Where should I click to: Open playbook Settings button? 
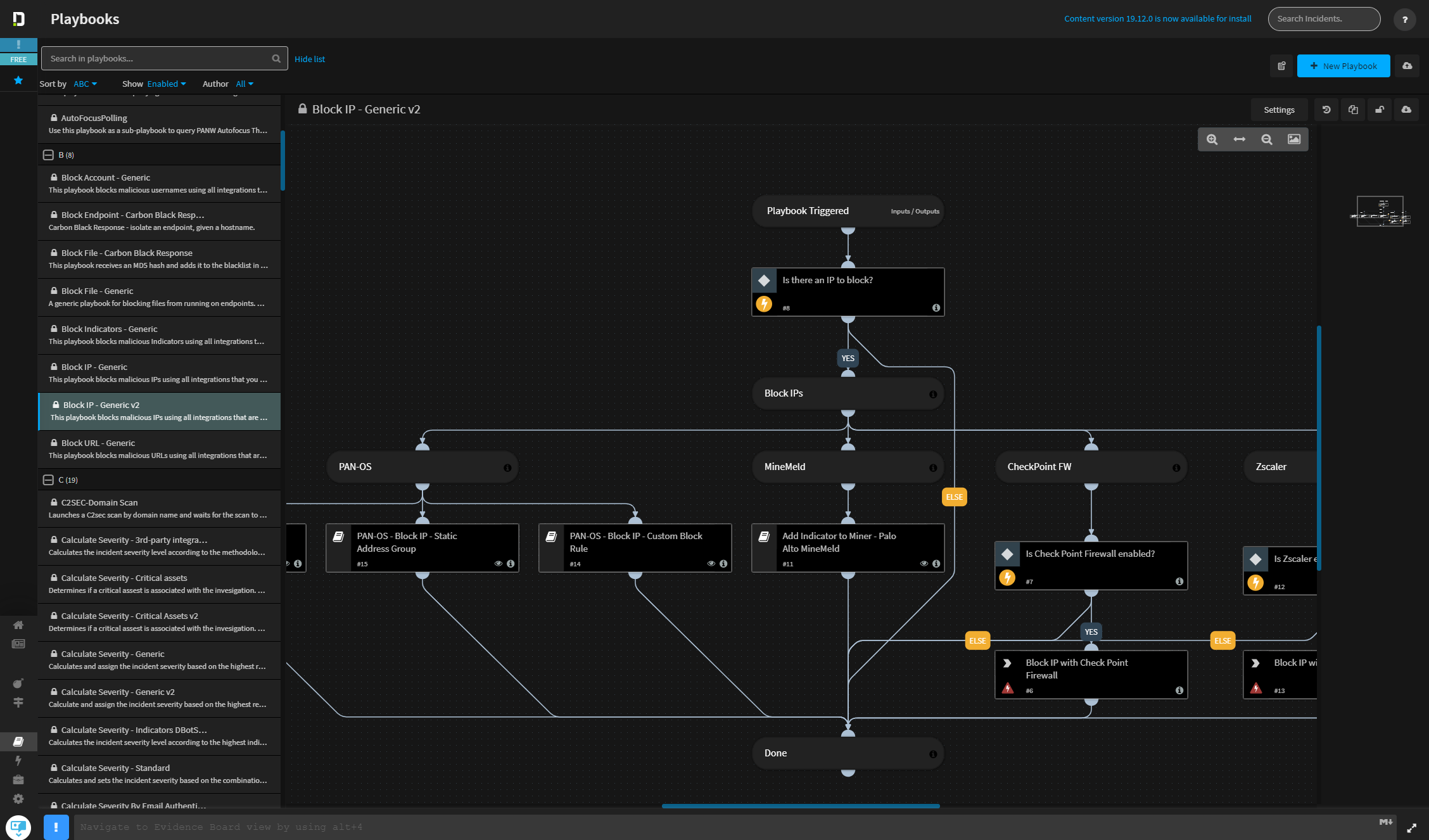click(1279, 110)
